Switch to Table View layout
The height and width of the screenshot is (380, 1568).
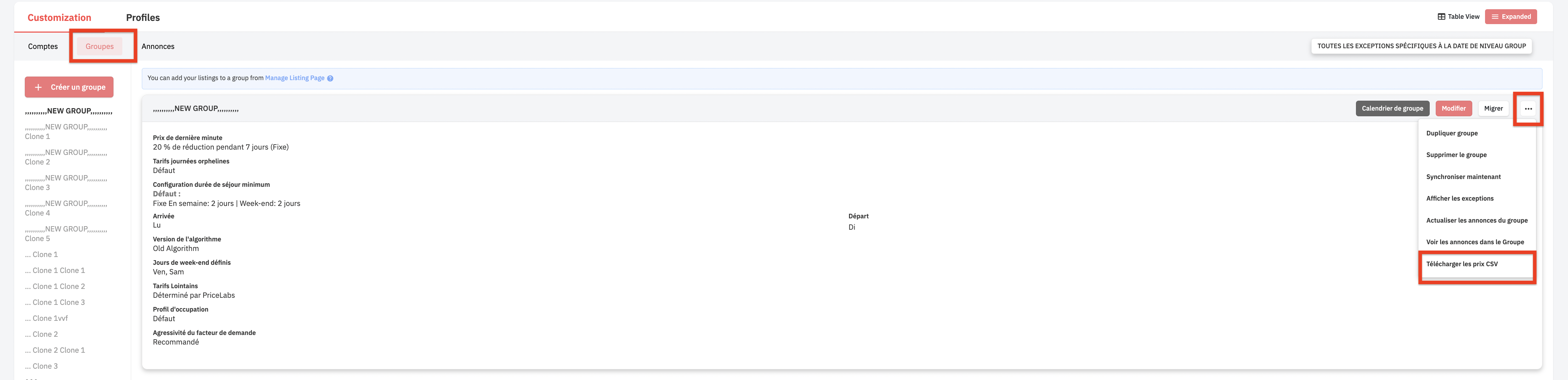point(1458,16)
